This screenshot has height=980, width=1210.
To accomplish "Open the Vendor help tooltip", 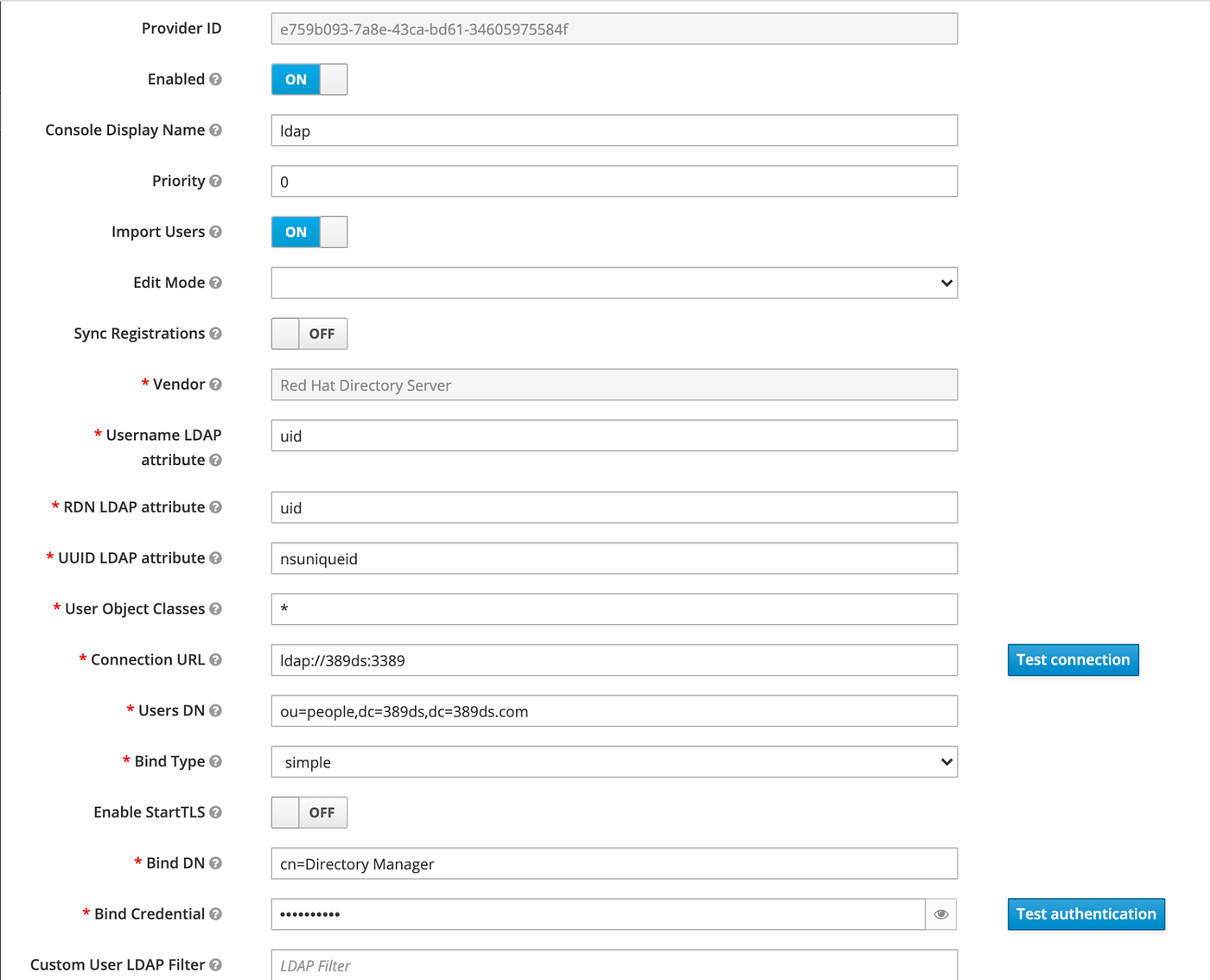I will tap(216, 384).
